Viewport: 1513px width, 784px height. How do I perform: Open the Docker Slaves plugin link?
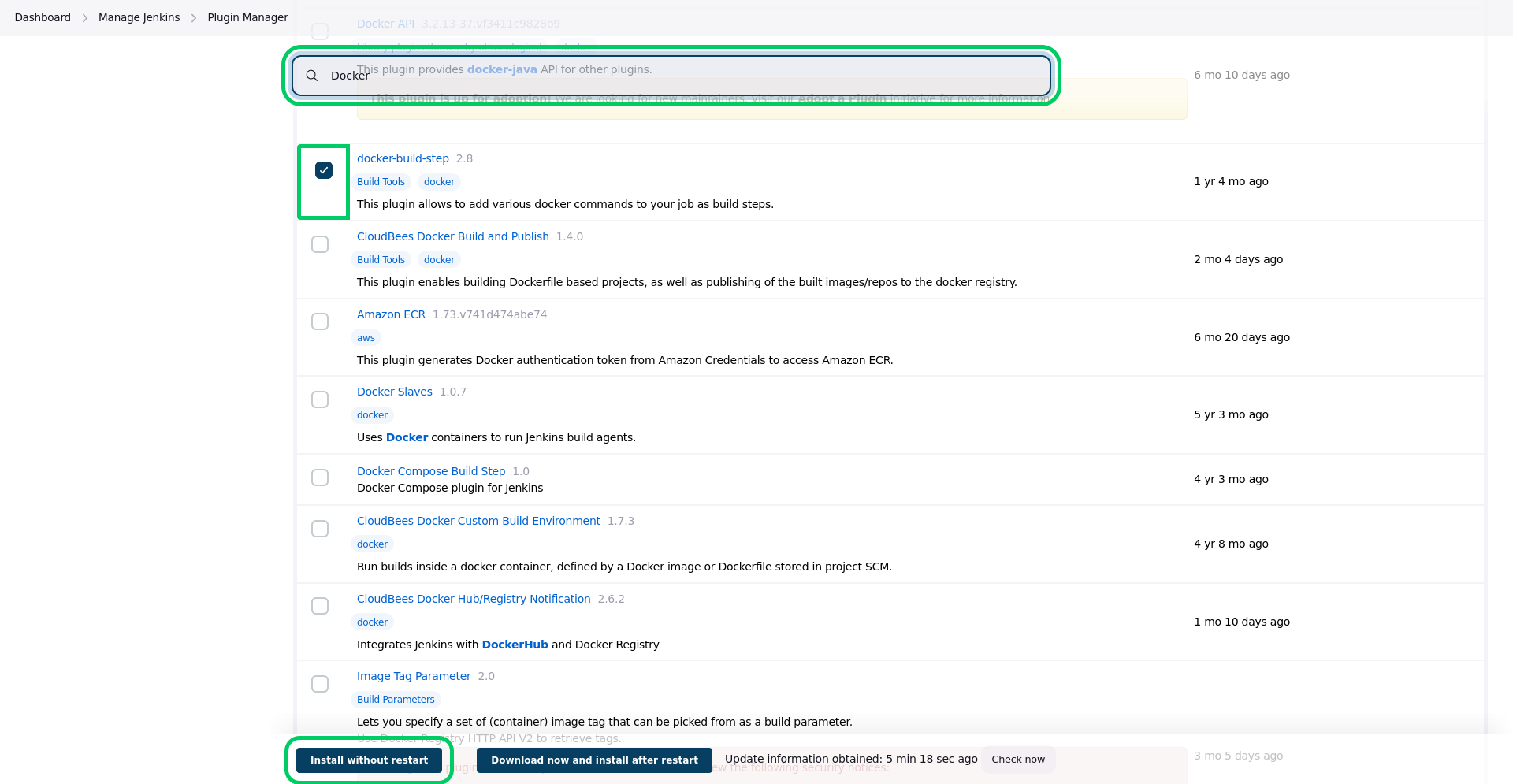click(395, 392)
